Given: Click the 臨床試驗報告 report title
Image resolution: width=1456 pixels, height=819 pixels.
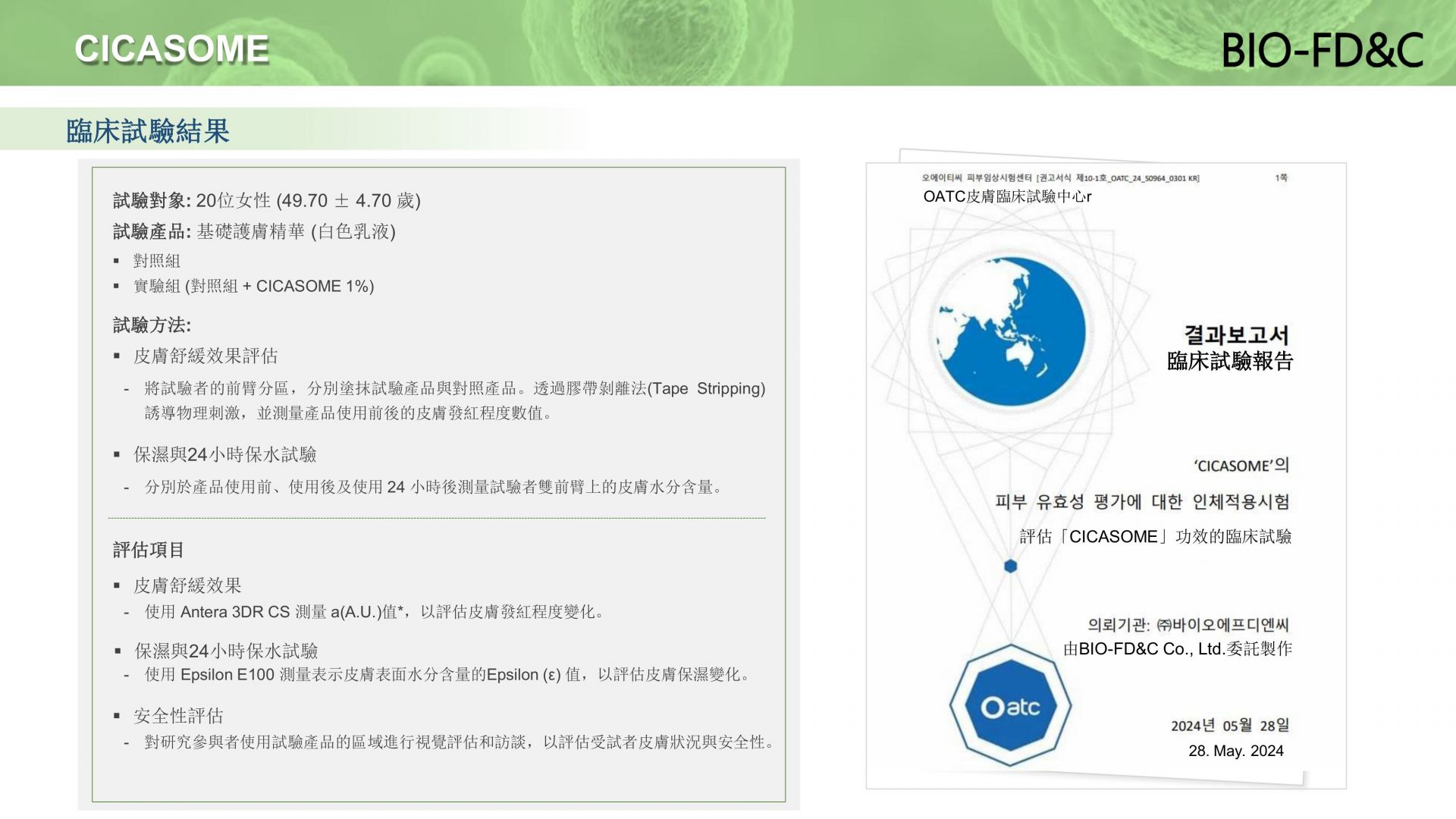Looking at the screenshot, I should pyautogui.click(x=1229, y=362).
